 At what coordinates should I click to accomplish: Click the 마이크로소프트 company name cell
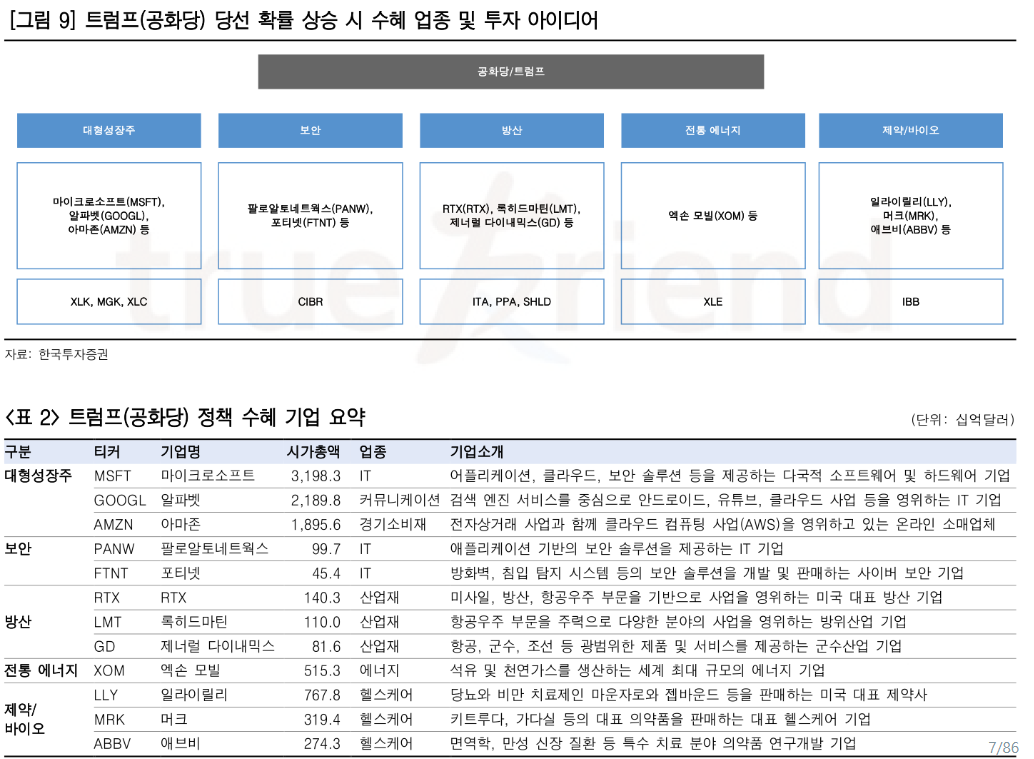208,476
